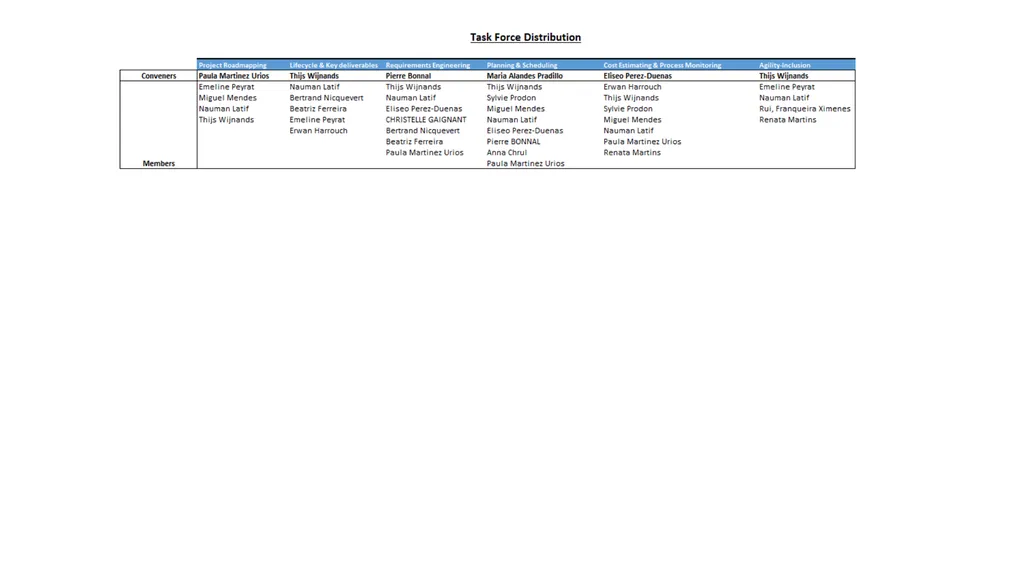Click Nauman Latif in Cost Estimating members
The height and width of the screenshot is (575, 1024).
(629, 131)
